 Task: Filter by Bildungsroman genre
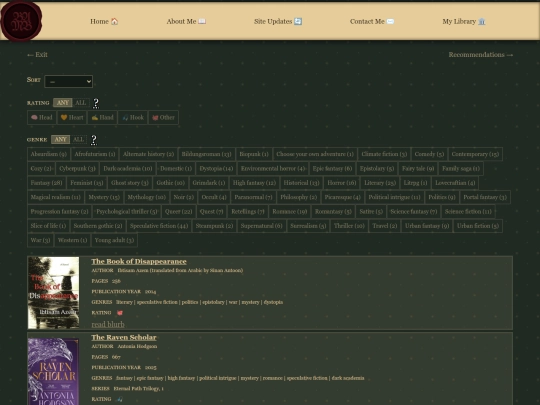(206, 154)
